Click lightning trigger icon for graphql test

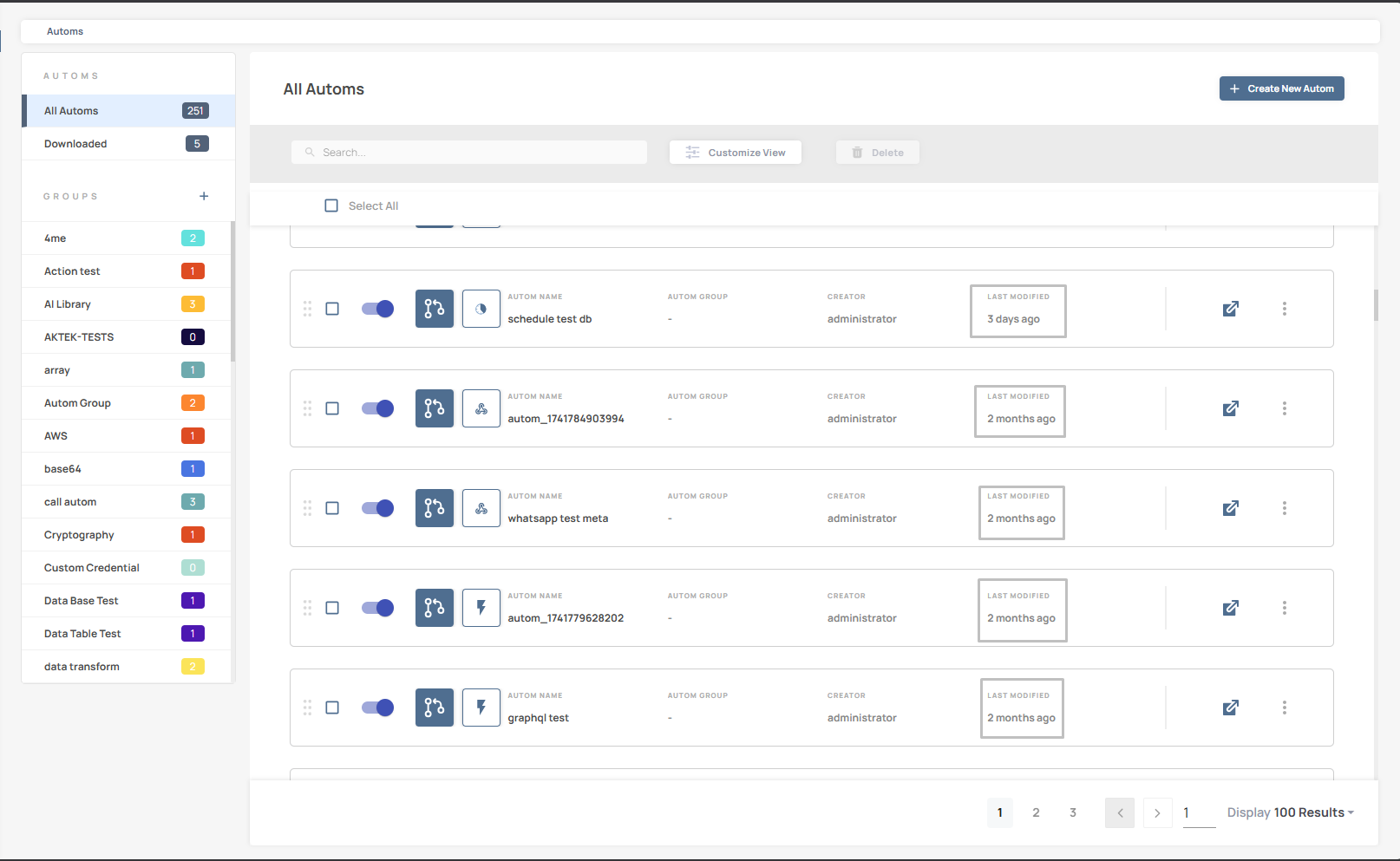tap(481, 708)
